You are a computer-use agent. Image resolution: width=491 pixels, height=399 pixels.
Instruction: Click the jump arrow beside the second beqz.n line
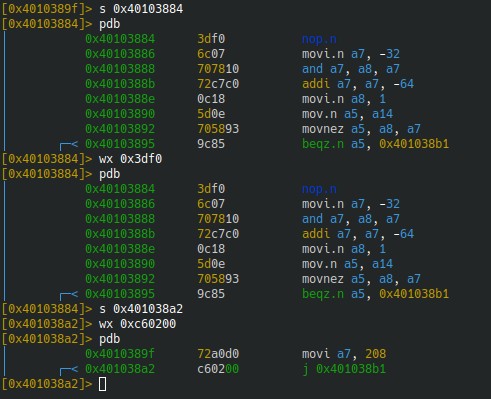[x=69, y=294]
